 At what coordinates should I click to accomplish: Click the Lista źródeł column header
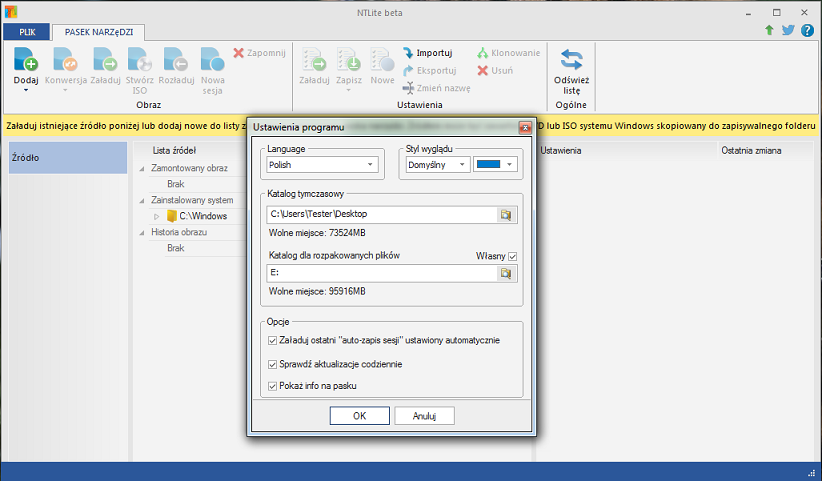pos(174,150)
